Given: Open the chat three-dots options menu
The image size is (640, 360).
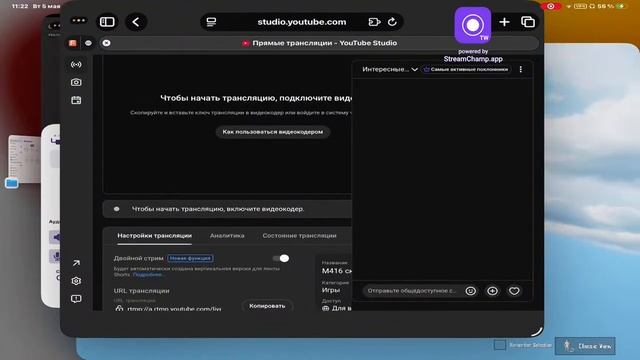Looking at the screenshot, I should point(520,69).
